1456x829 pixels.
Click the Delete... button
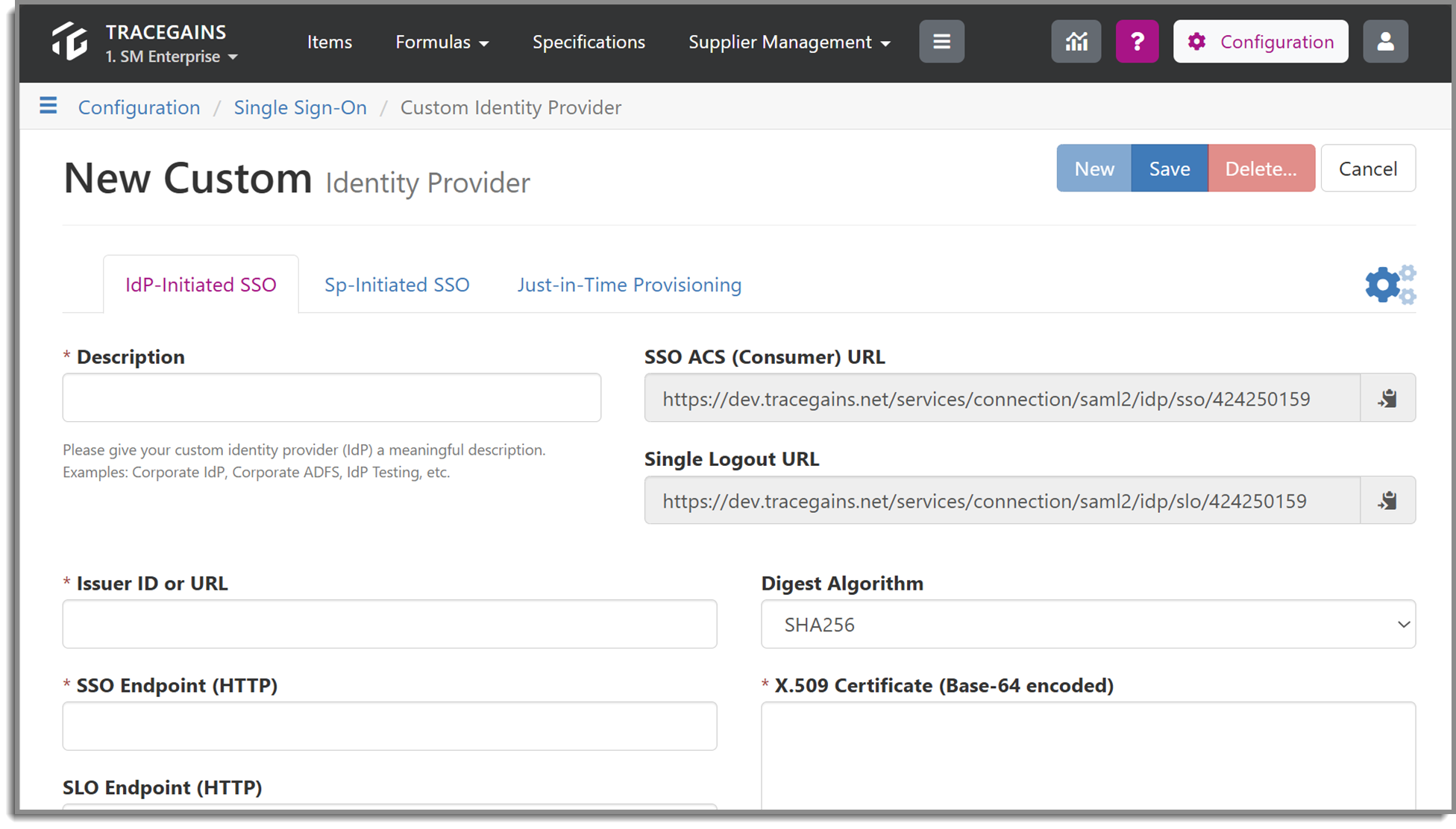point(1261,168)
